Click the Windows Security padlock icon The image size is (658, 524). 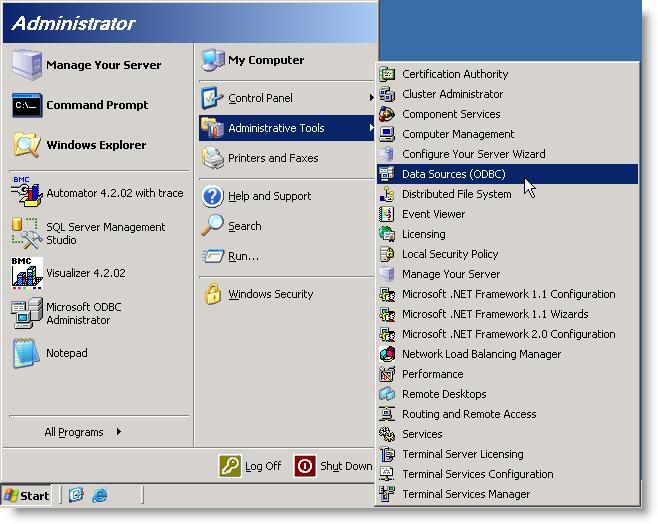click(x=213, y=293)
